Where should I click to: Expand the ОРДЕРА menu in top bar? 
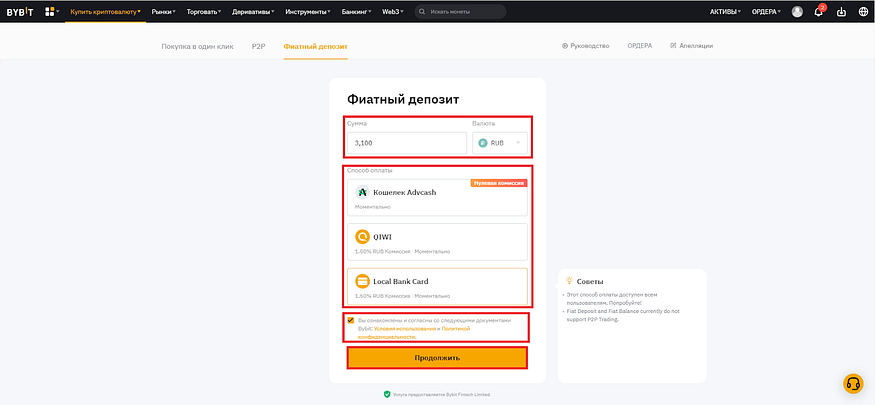tap(767, 12)
